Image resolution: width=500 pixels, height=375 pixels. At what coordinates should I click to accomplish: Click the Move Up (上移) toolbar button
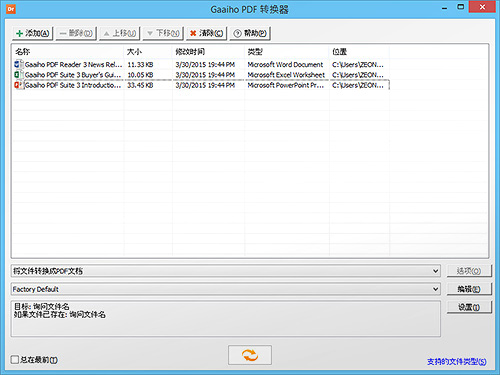pyautogui.click(x=119, y=33)
